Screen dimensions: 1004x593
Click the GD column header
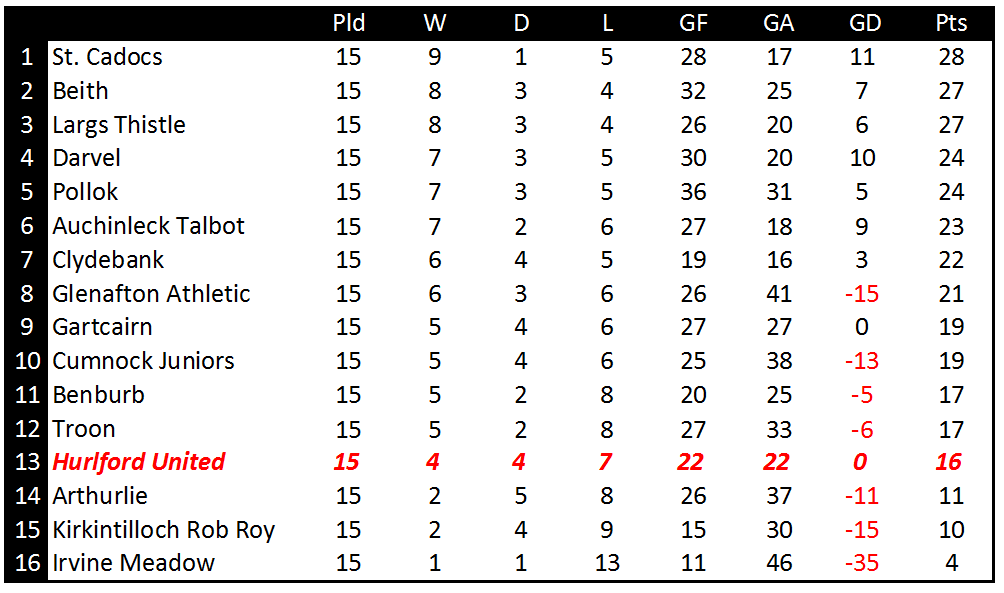pyautogui.click(x=862, y=23)
